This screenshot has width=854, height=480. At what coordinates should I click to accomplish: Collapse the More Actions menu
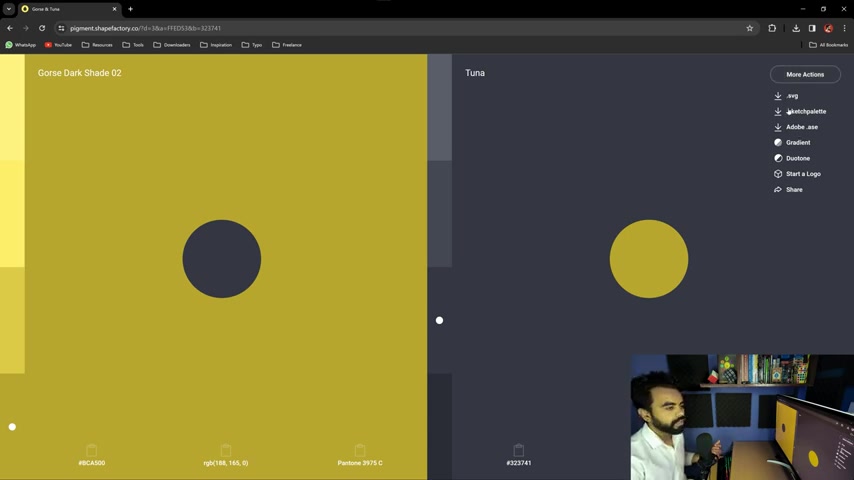pyautogui.click(x=805, y=75)
